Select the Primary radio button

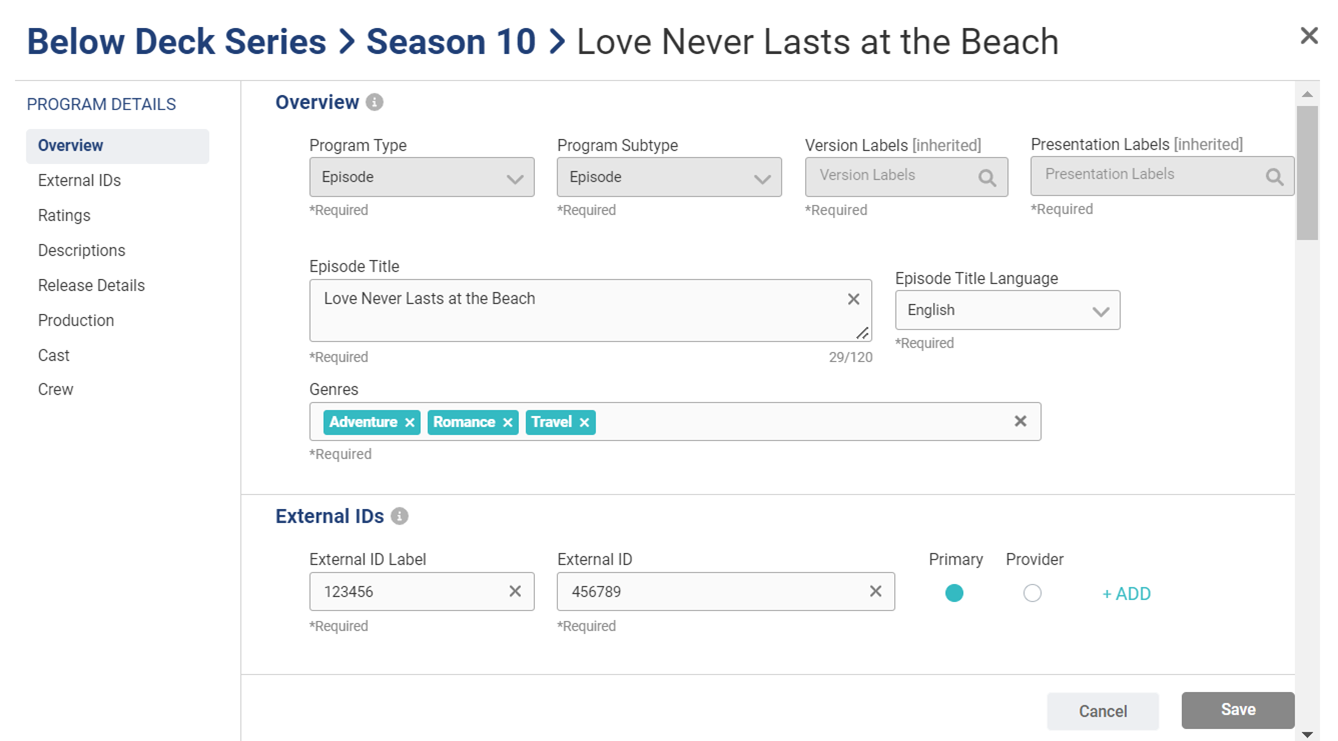coord(954,593)
